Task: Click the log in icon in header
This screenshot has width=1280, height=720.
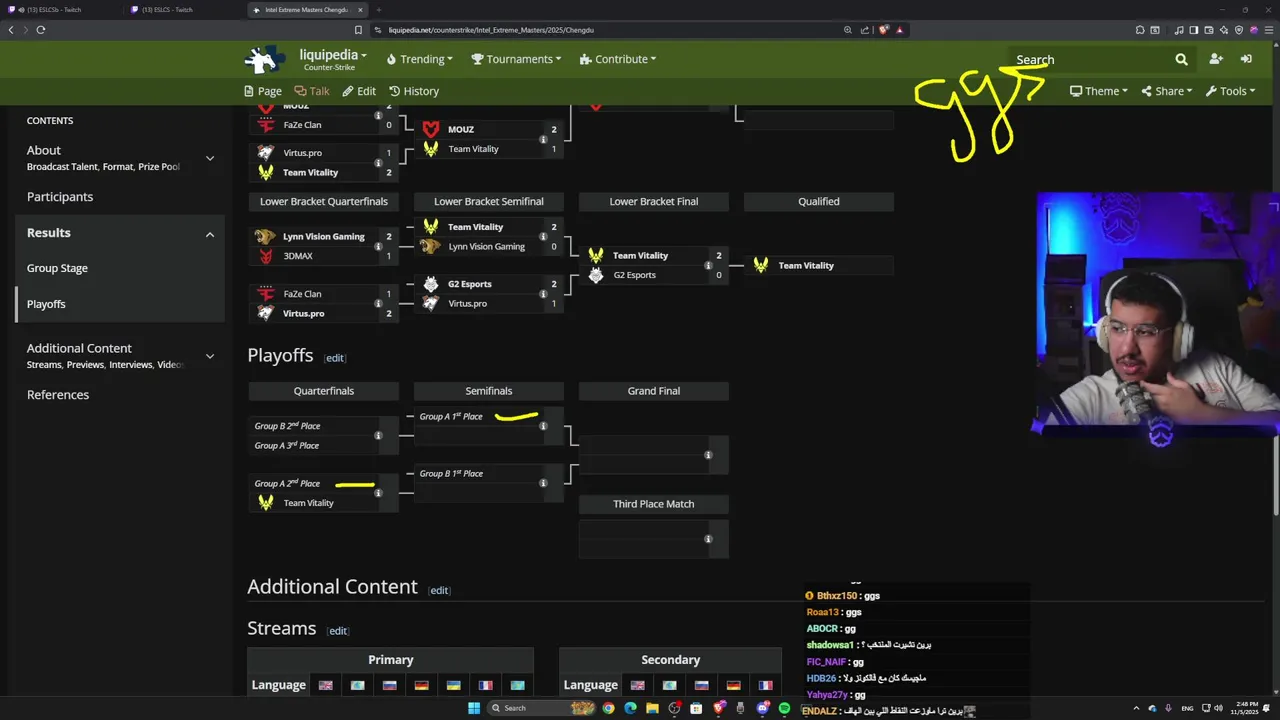Action: click(x=1246, y=59)
